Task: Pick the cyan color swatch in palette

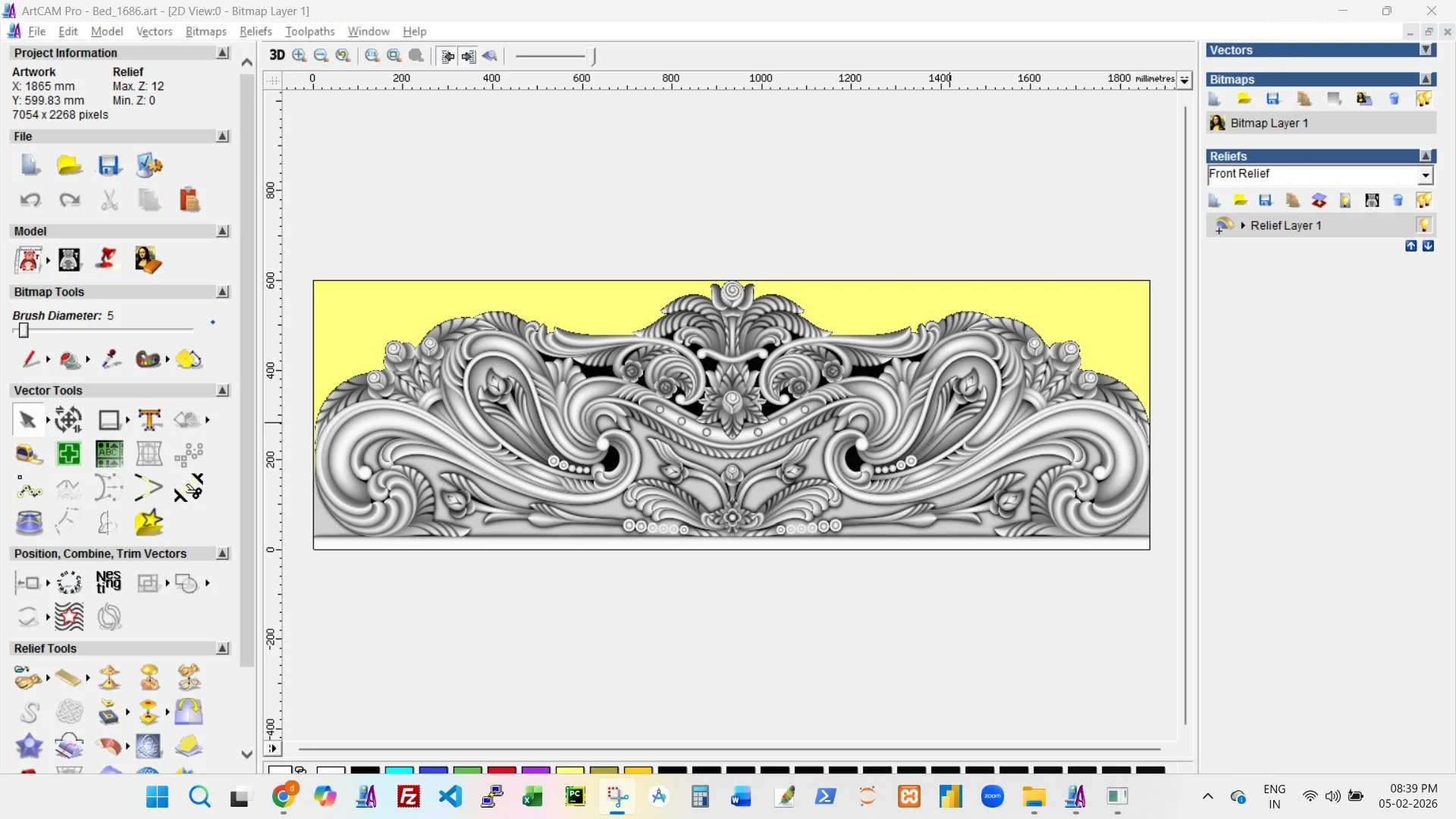Action: tap(399, 770)
